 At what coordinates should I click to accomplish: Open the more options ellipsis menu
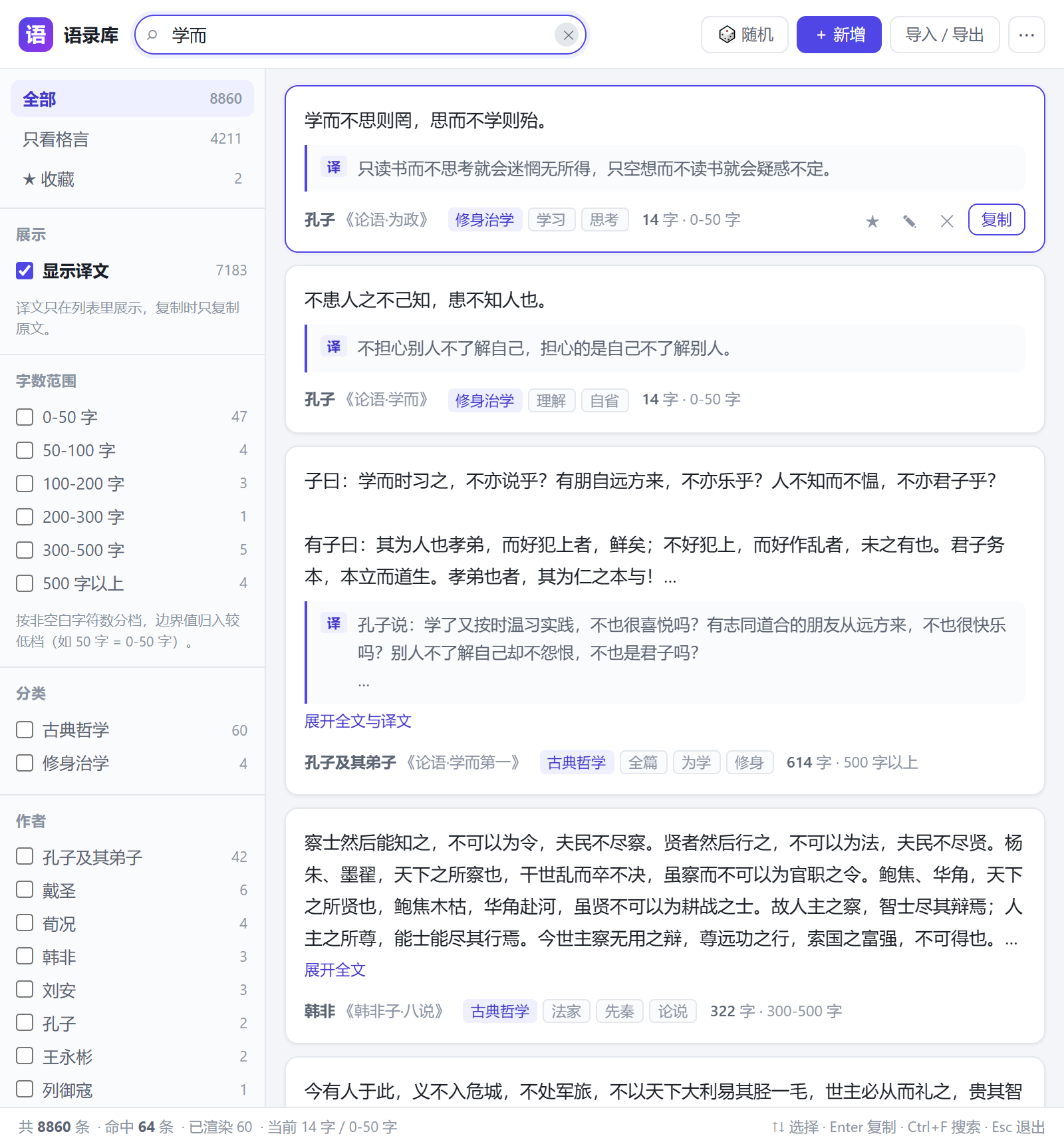pyautogui.click(x=1026, y=35)
